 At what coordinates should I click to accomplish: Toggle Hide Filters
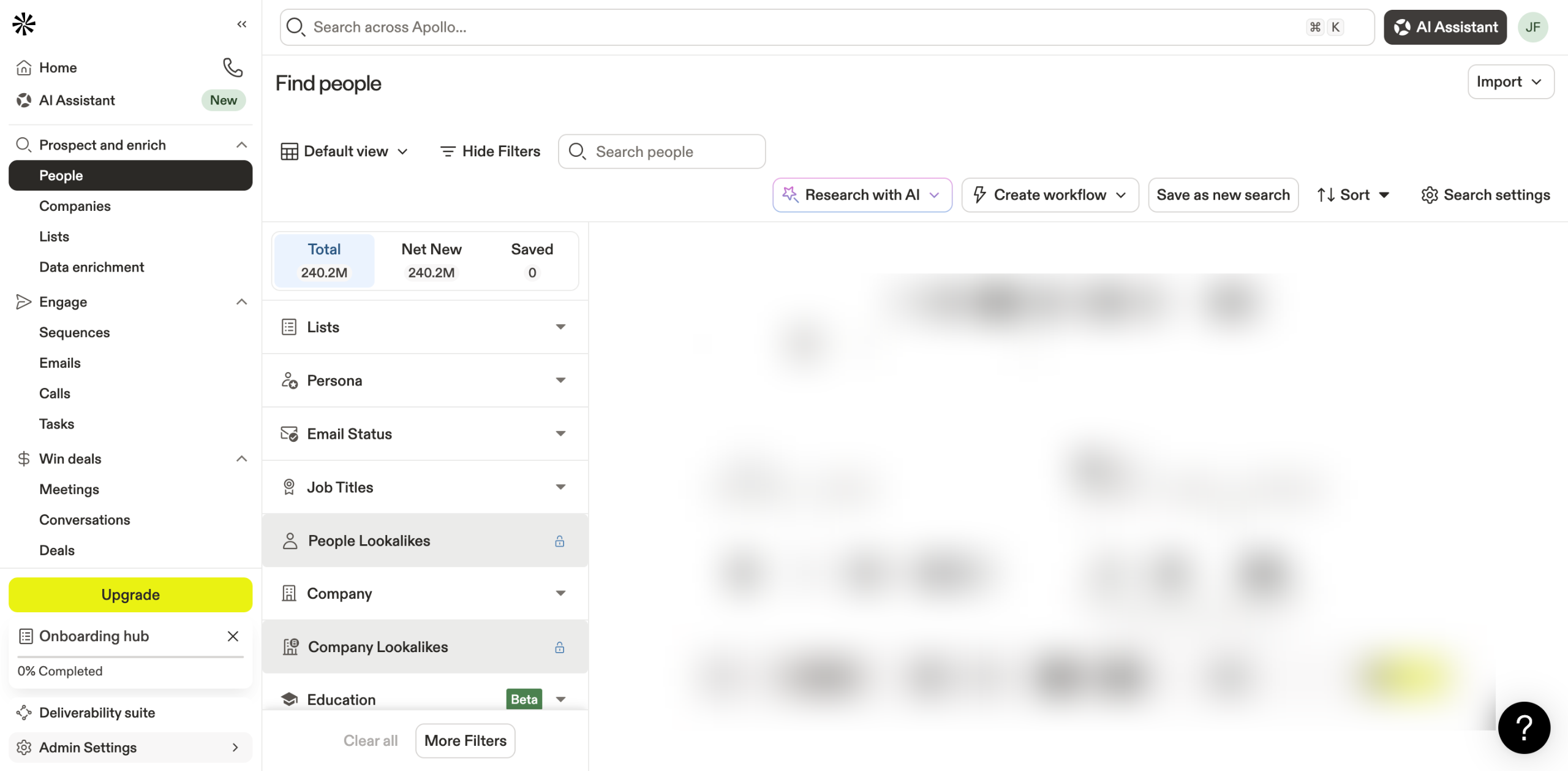[x=490, y=151]
